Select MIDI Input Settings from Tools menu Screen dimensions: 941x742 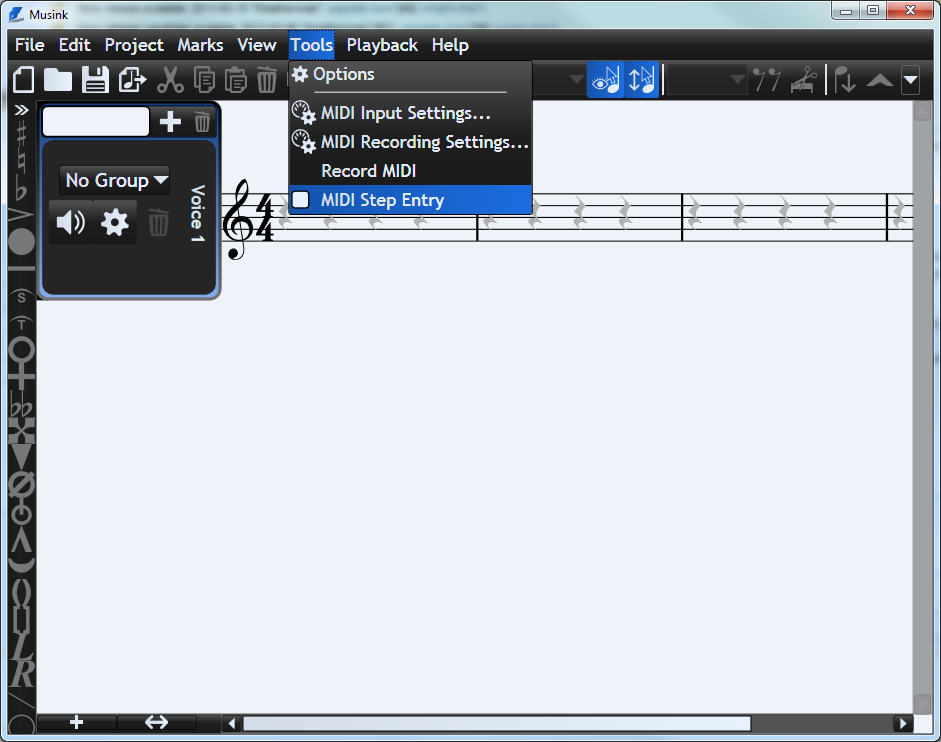[405, 113]
